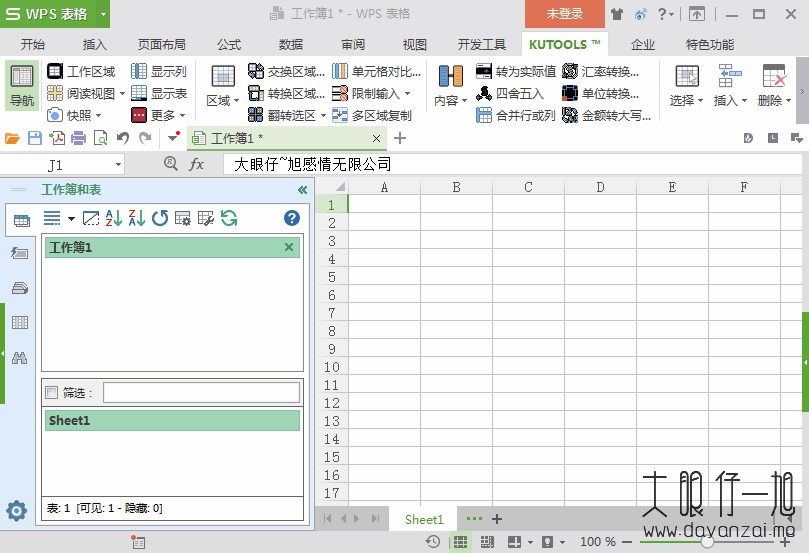This screenshot has width=809, height=553.
Task: Zoom out using the minus button
Action: click(627, 542)
